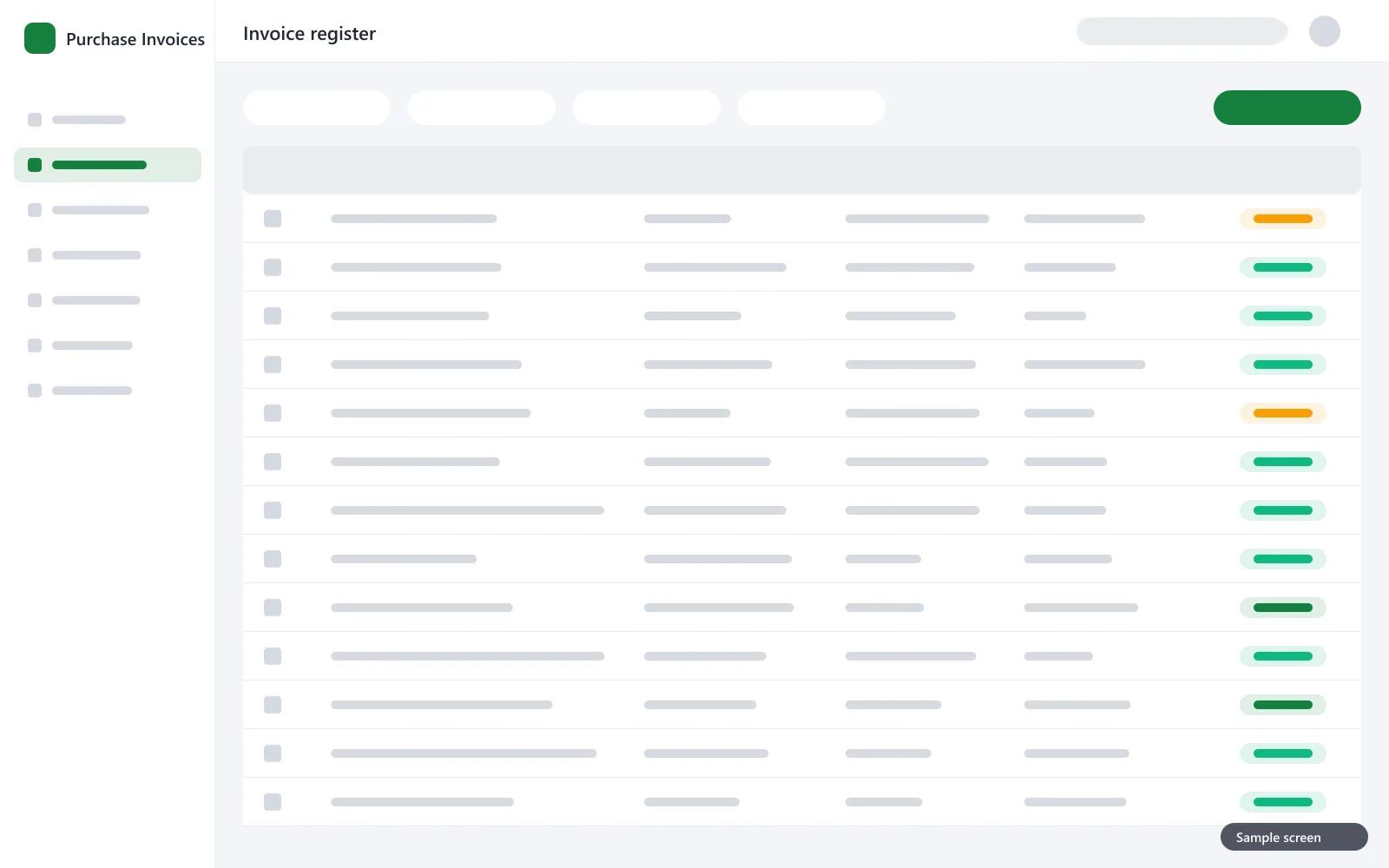This screenshot has height=868, width=1389.
Task: Tick the checkbox in the seventh table row
Action: tap(273, 510)
